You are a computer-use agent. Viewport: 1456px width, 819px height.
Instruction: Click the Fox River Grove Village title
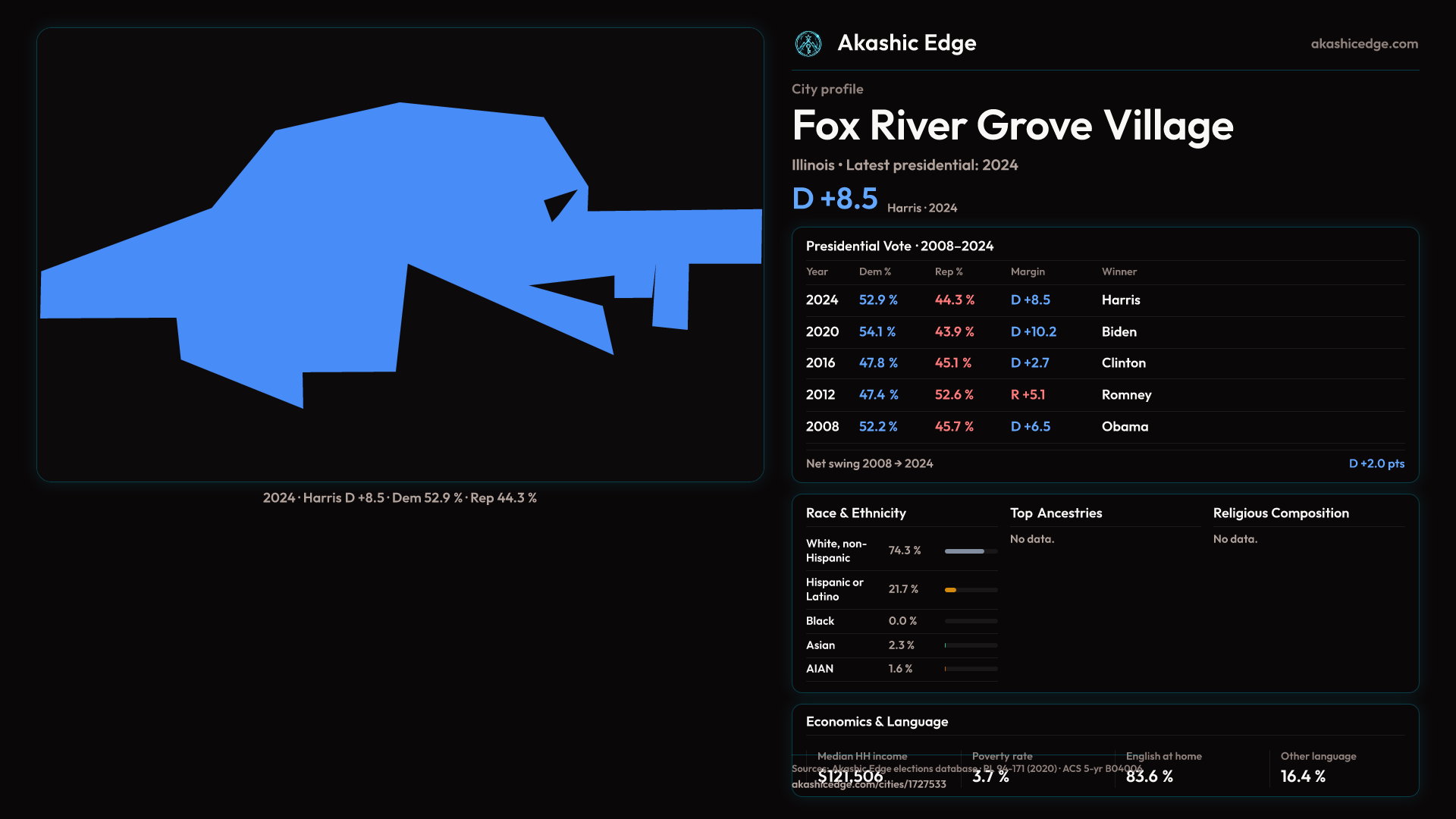point(1012,126)
